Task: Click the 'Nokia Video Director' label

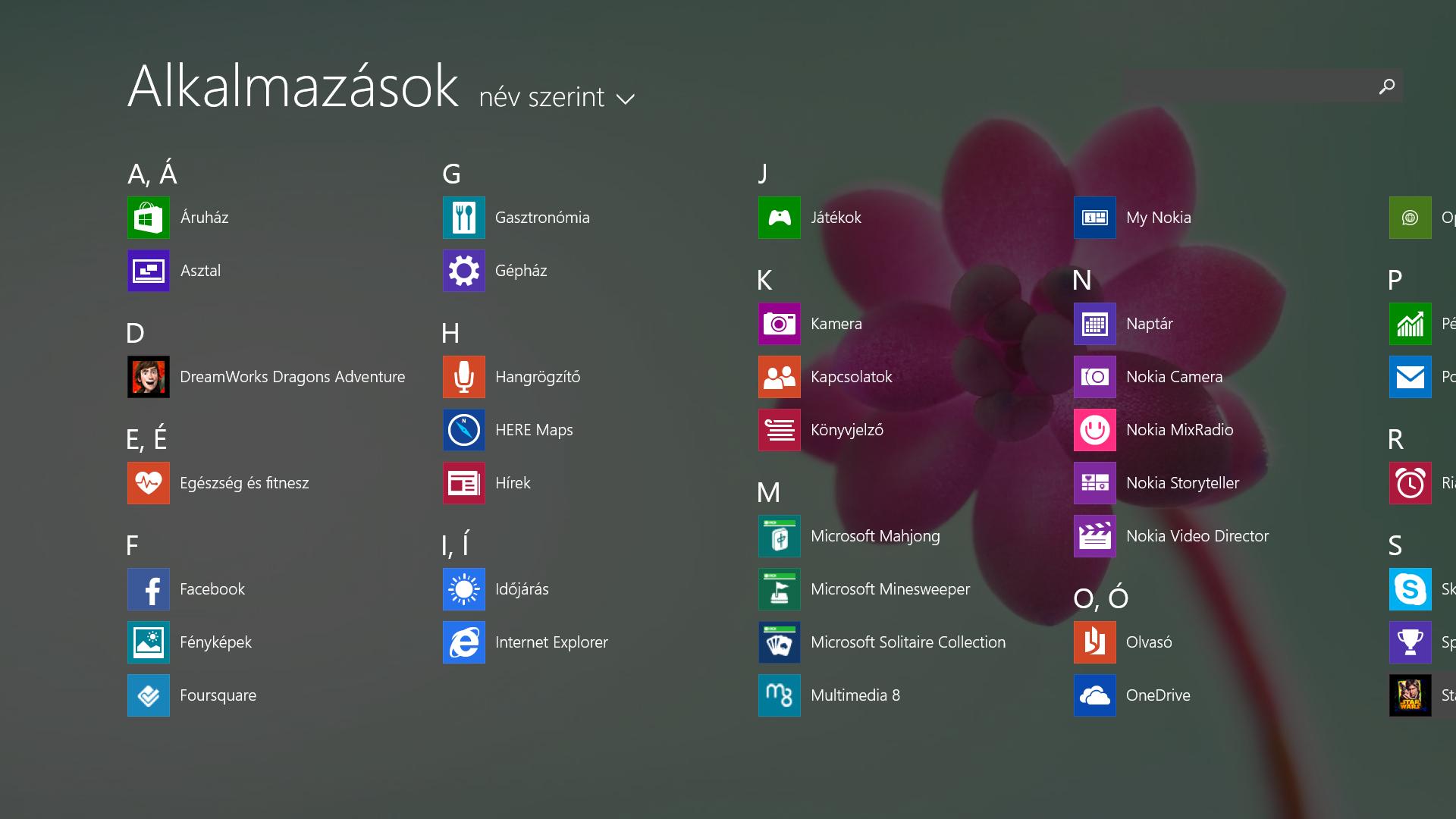Action: 1197,536
